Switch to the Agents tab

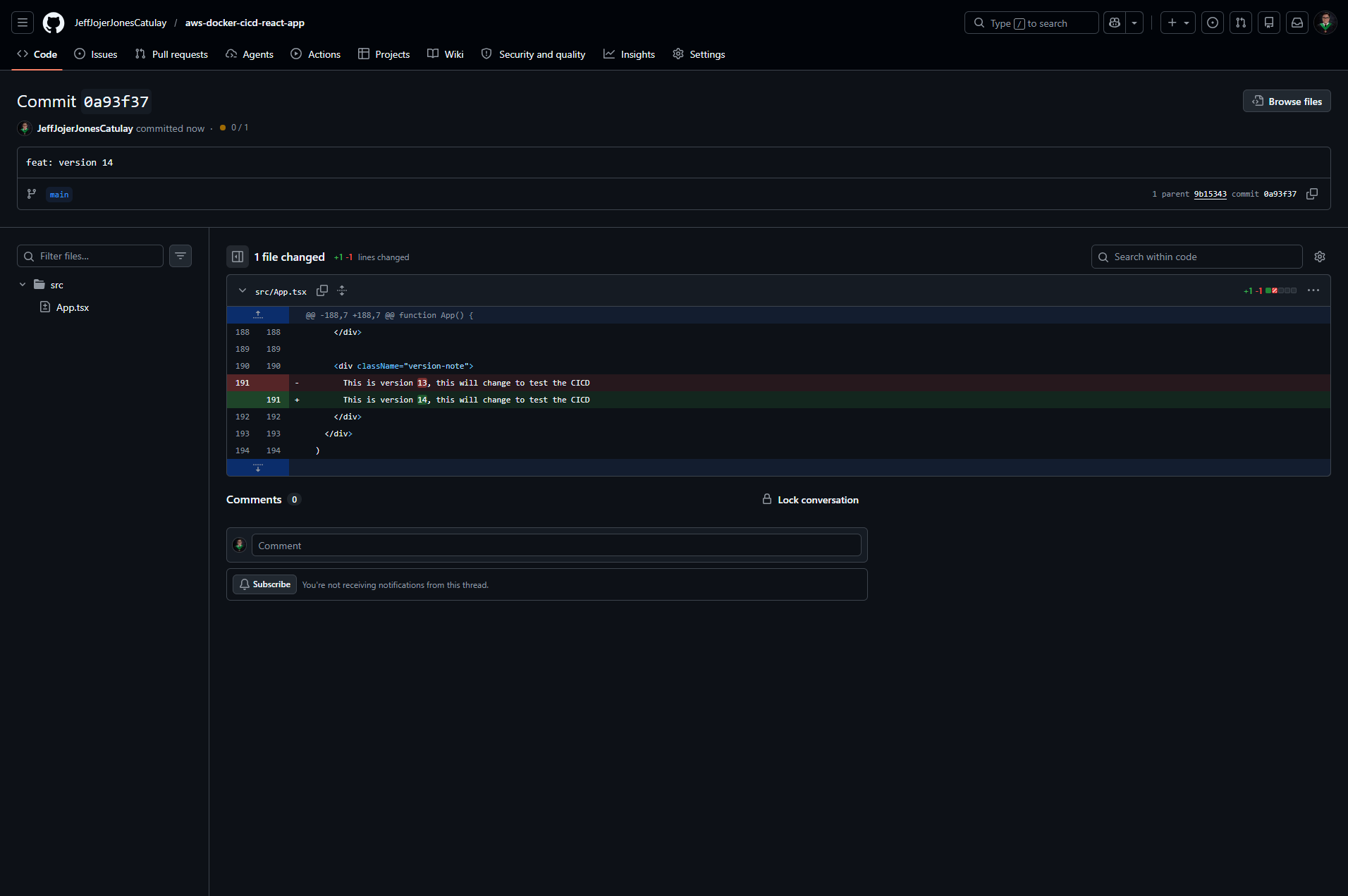(x=250, y=54)
